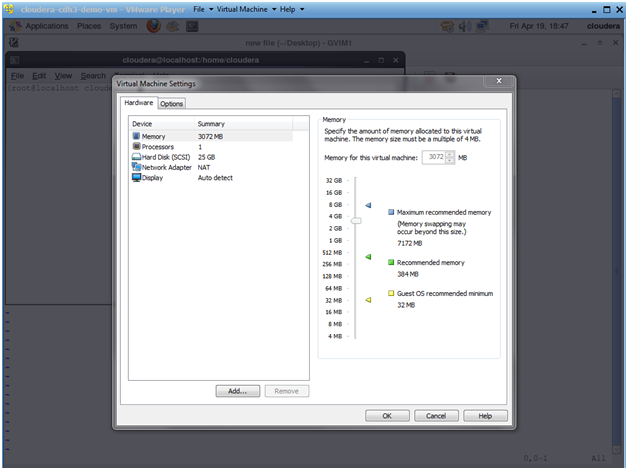Open the terminal's File menu

click(17, 76)
